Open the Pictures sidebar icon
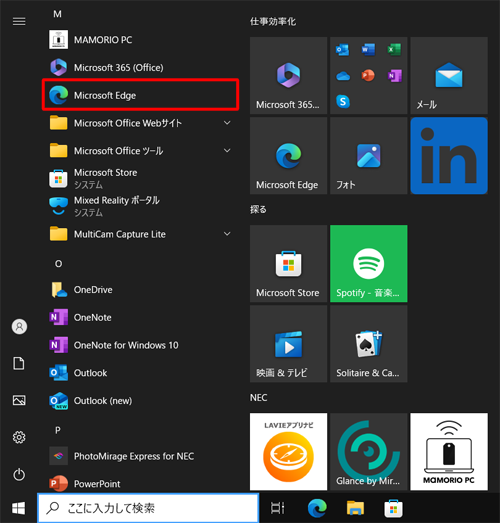This screenshot has width=500, height=523. [x=19, y=400]
